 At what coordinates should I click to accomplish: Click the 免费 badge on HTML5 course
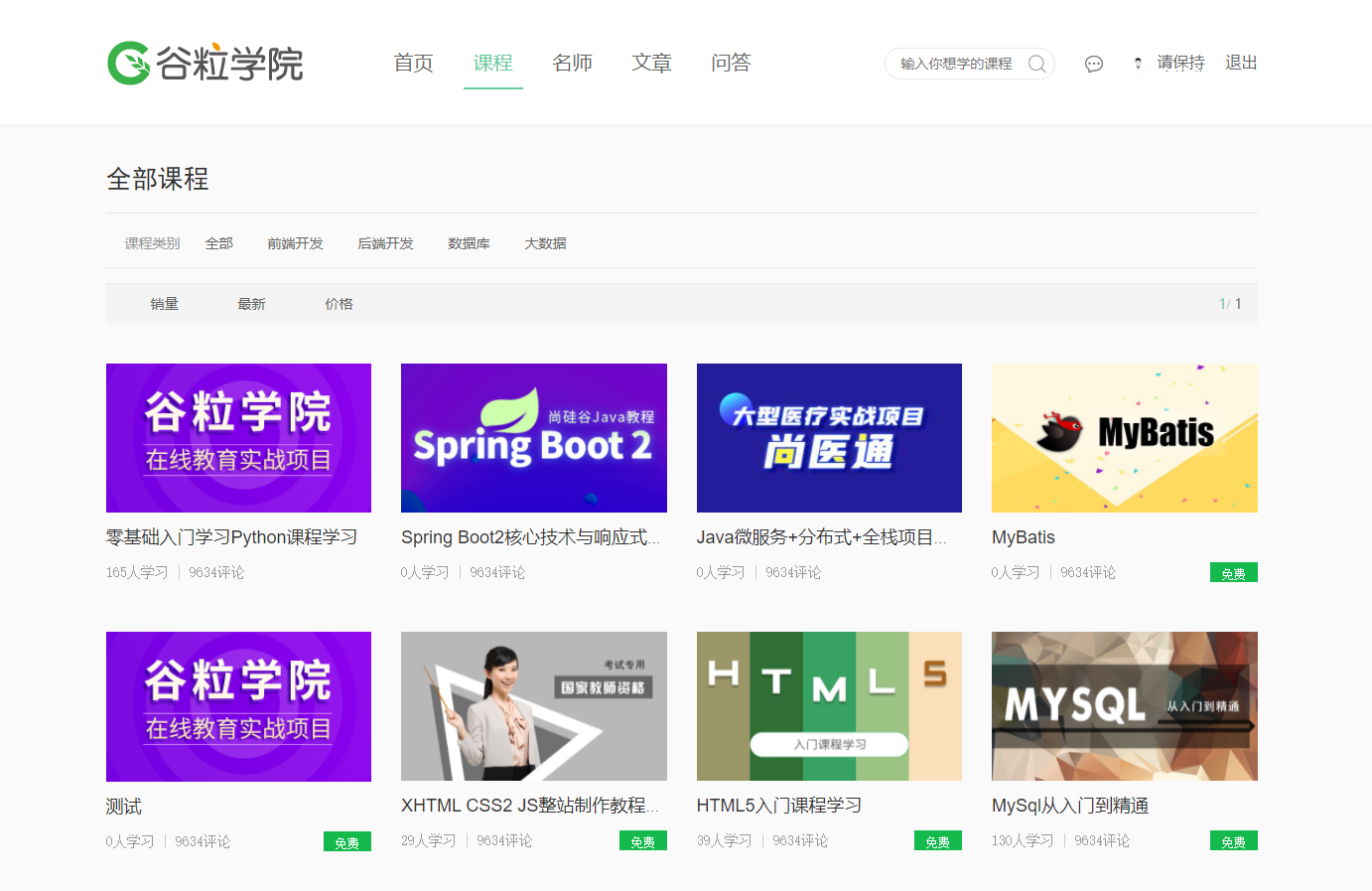tap(938, 840)
